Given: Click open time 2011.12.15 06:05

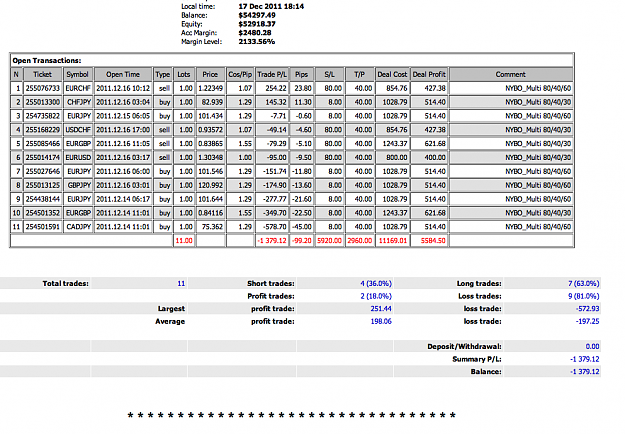Looking at the screenshot, I should (123, 116).
